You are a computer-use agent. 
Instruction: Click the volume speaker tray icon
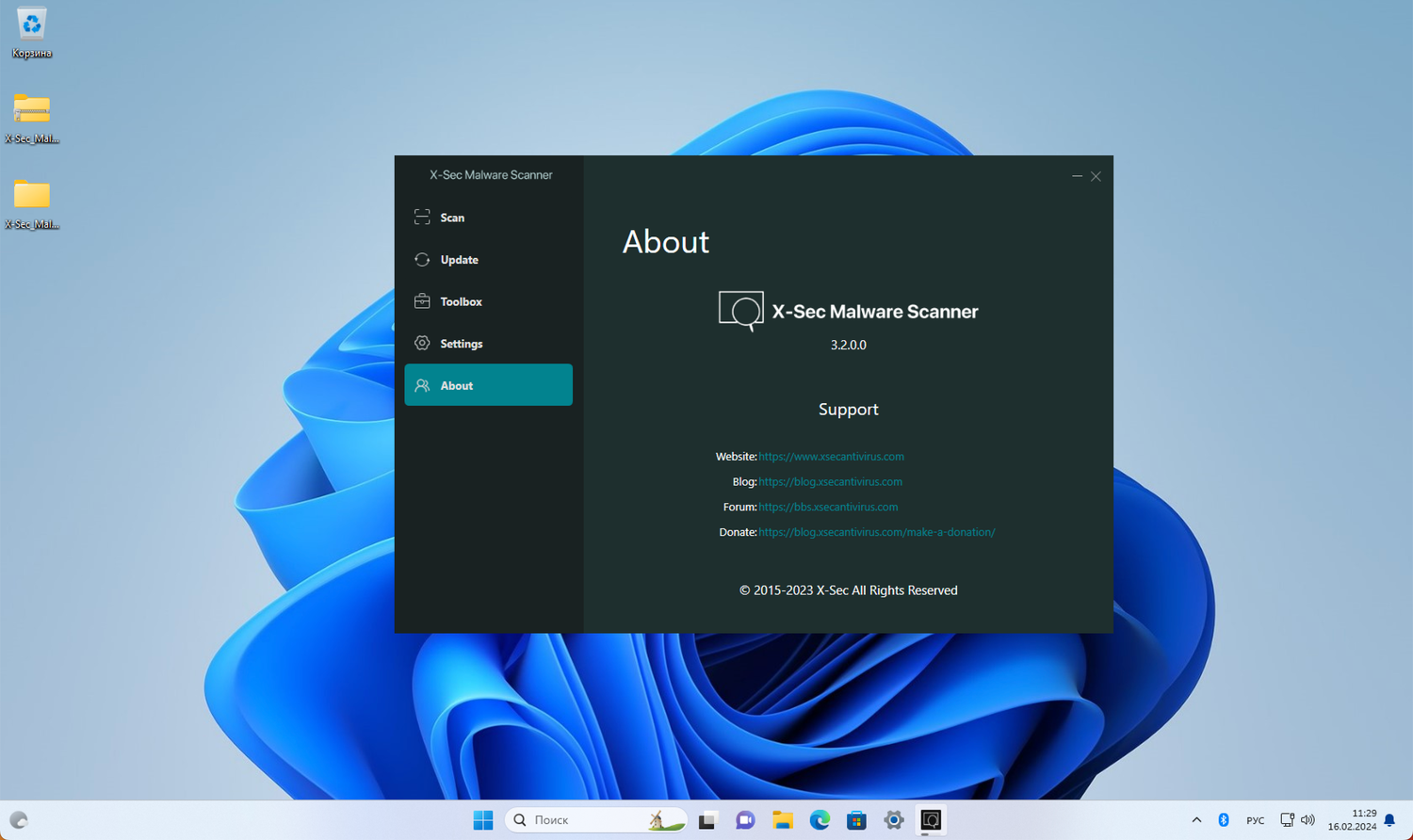pyautogui.click(x=1307, y=820)
